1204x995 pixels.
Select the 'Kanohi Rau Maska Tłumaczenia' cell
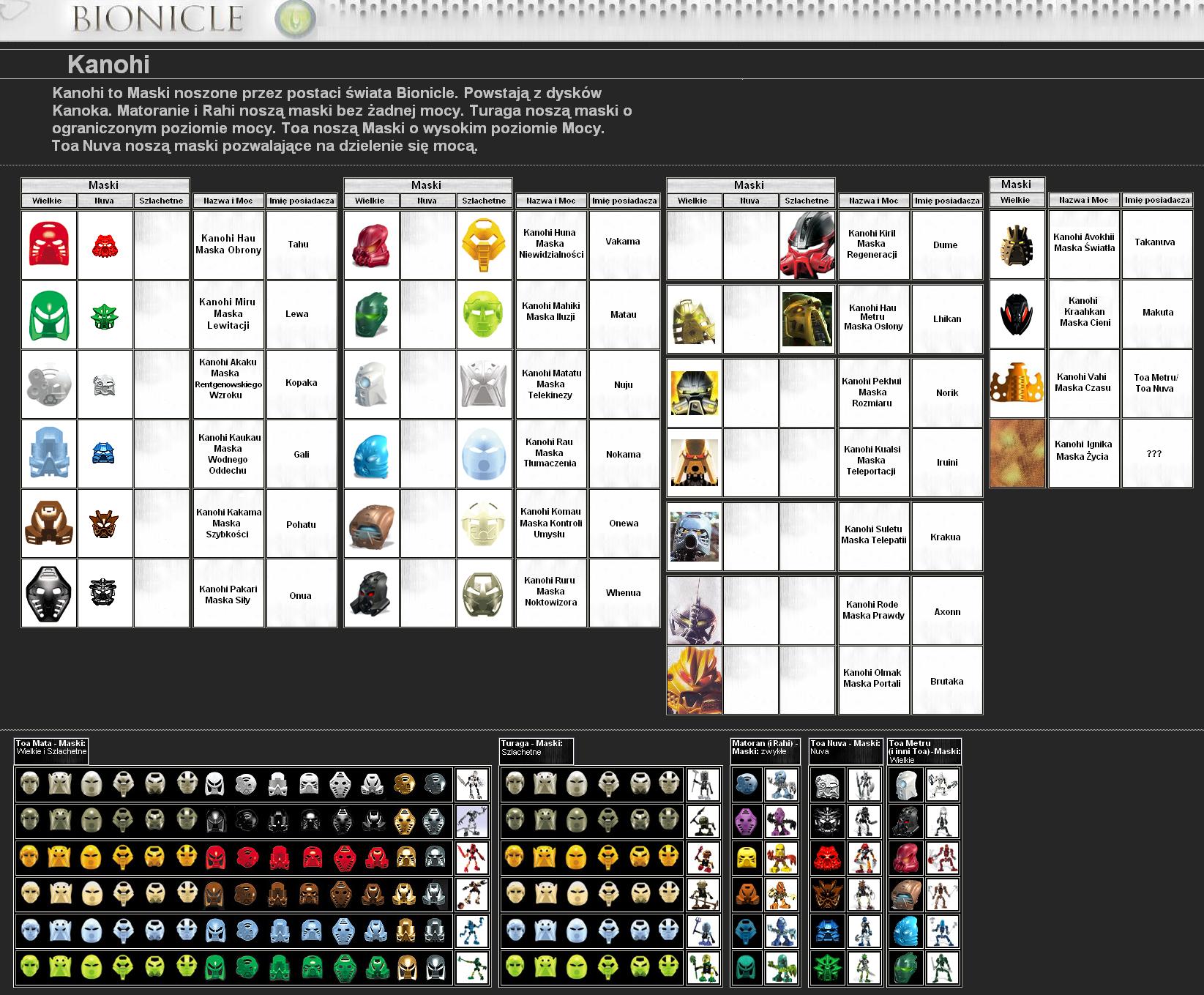coord(551,453)
